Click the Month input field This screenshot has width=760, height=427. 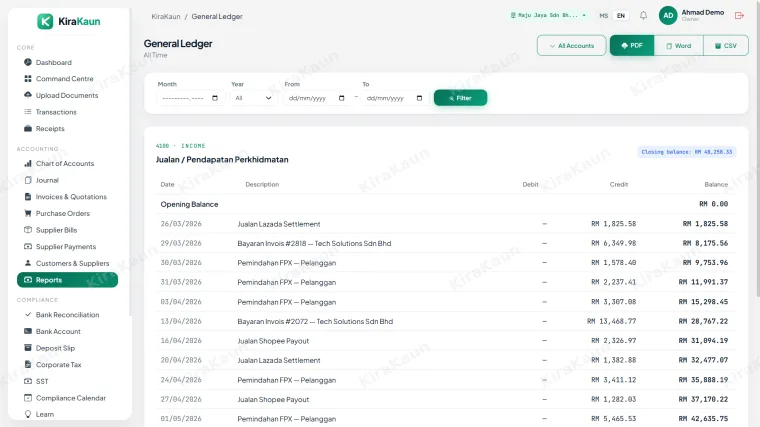(x=190, y=98)
